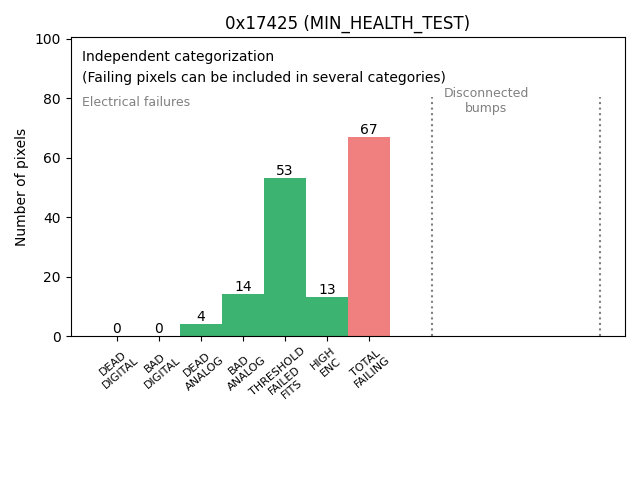This screenshot has width=640, height=480.
Task: Select the BAD ANALOG bar
Action: coord(243,315)
